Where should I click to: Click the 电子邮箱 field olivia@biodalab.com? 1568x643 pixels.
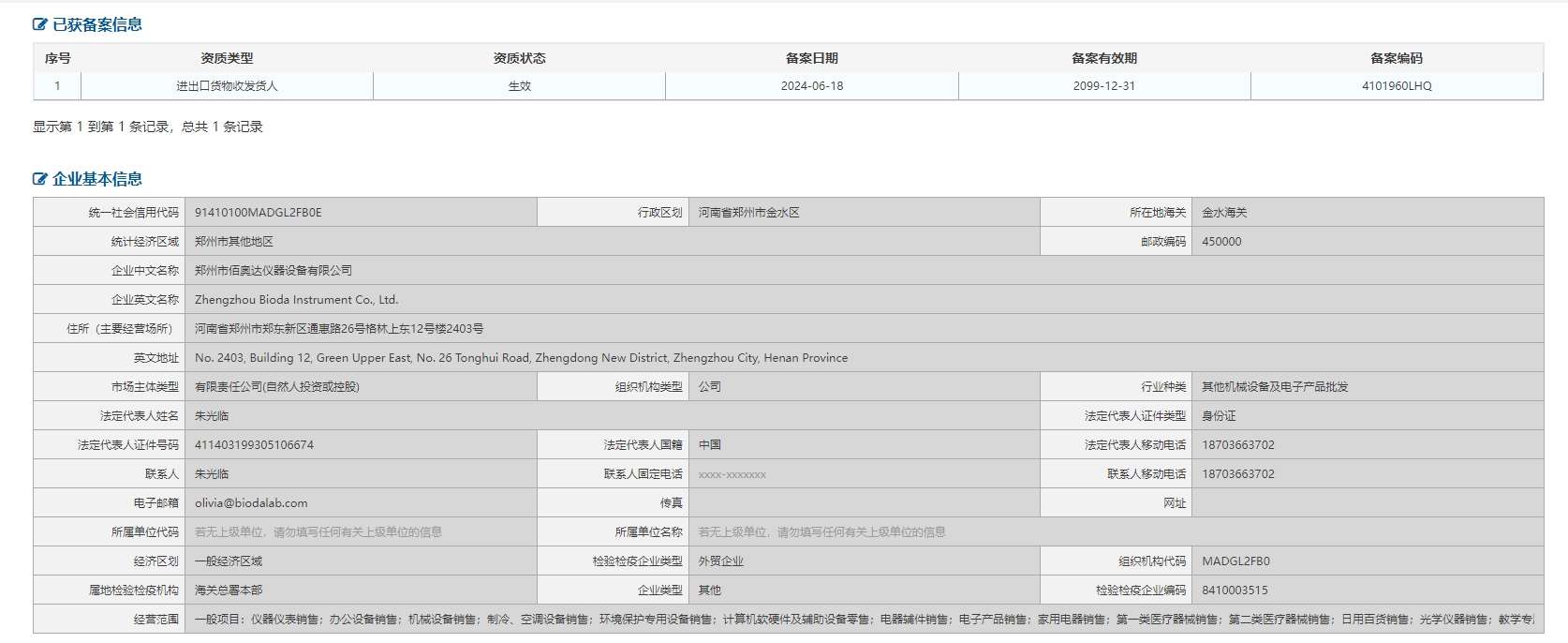pos(361,503)
